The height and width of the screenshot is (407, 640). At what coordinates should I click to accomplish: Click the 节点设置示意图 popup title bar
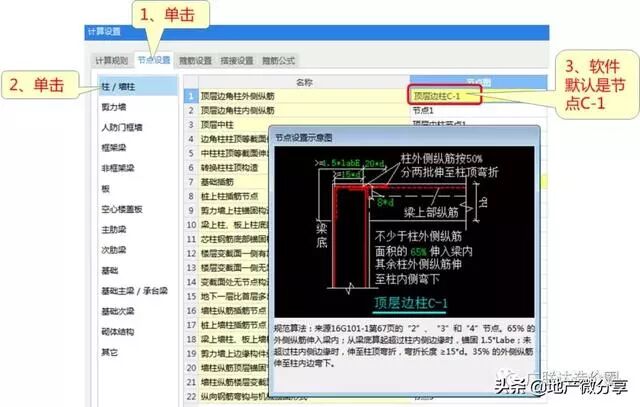[x=404, y=137]
